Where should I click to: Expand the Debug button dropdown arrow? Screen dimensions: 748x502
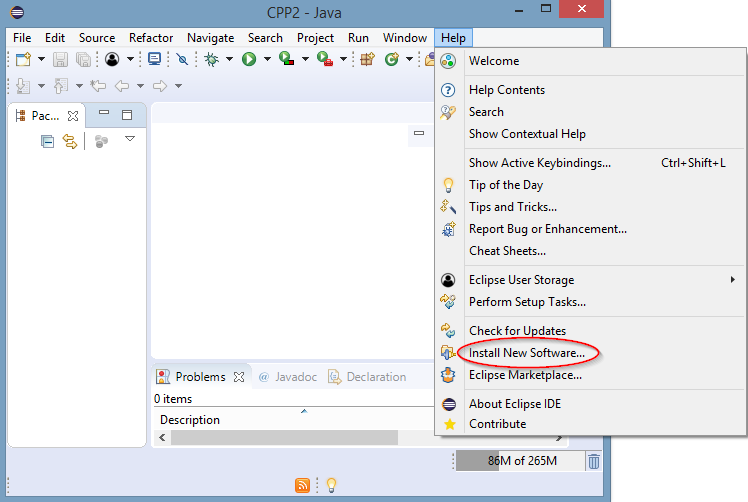[229, 60]
